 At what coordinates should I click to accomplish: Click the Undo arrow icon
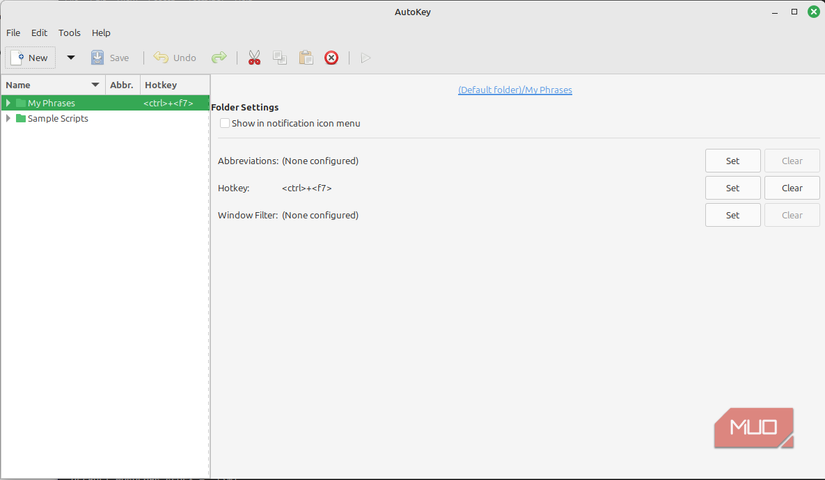point(161,57)
